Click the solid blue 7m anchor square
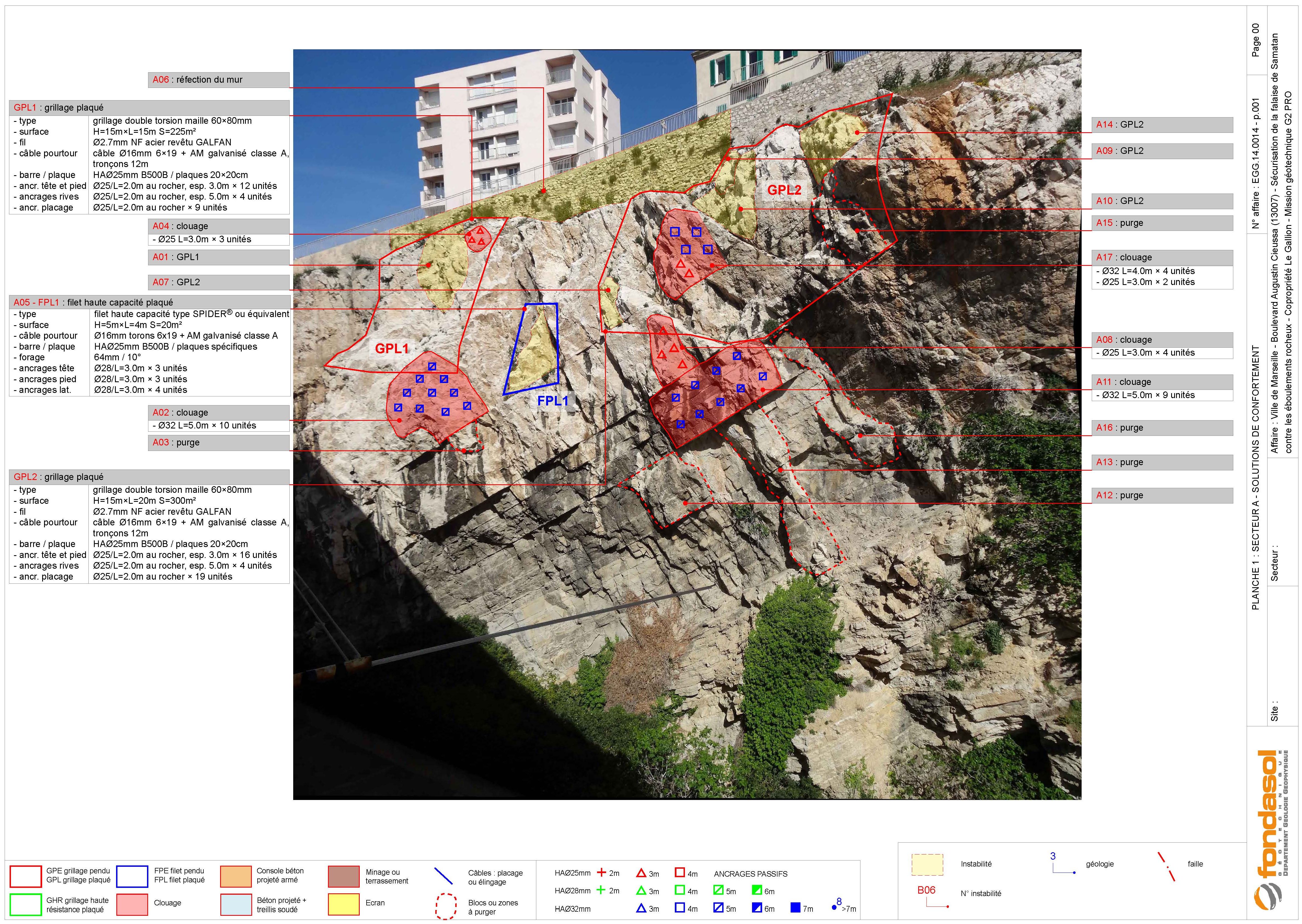 pos(795,908)
